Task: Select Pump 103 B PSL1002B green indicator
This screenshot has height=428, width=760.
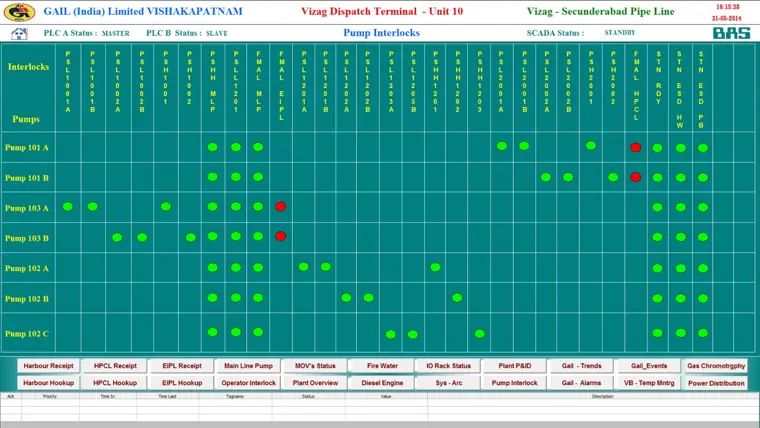Action: (x=142, y=238)
